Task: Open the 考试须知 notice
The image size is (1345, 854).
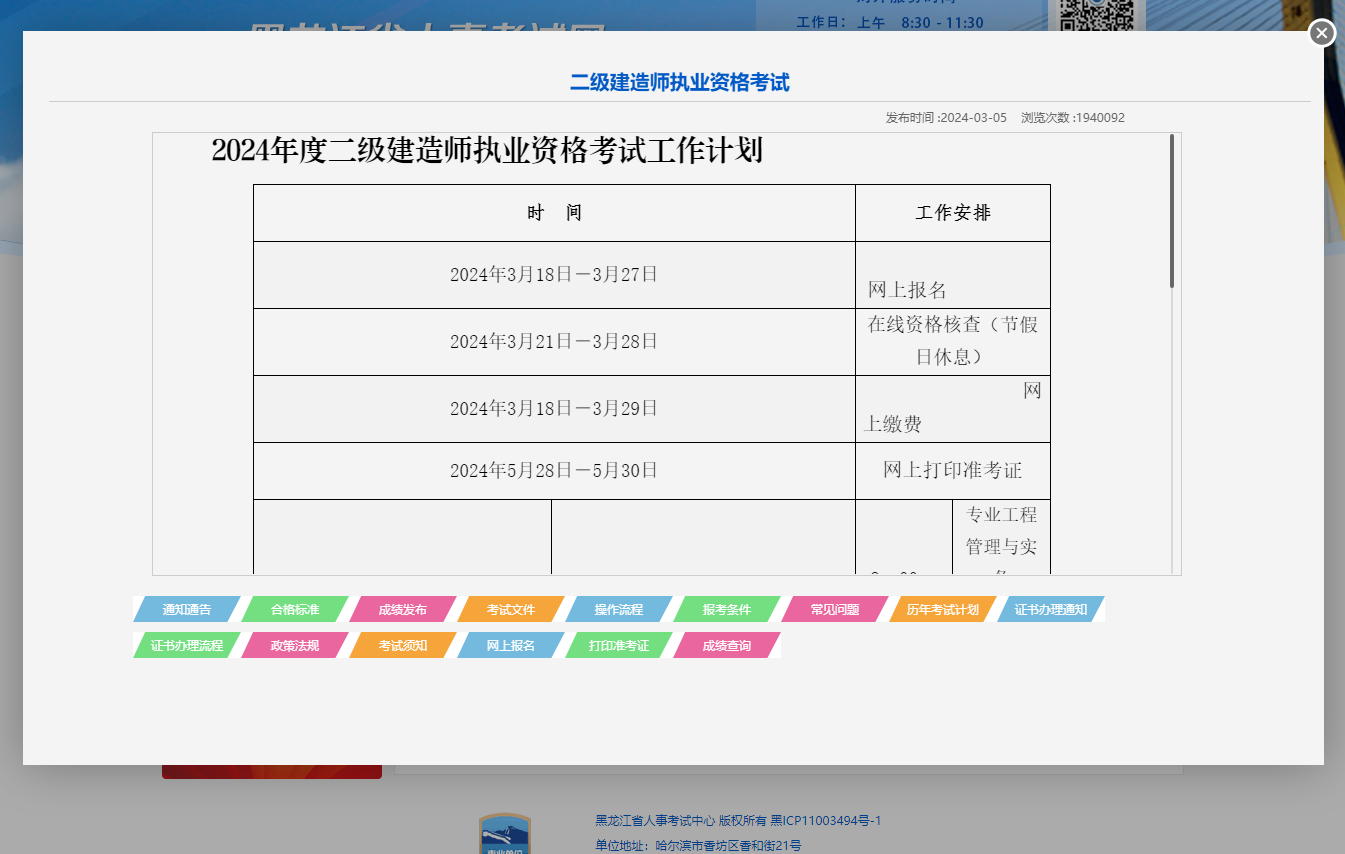Action: [x=404, y=645]
